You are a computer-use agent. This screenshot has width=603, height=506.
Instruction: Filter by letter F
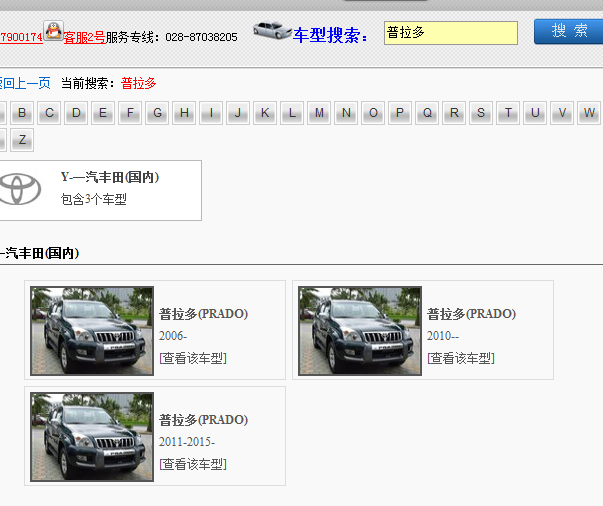coord(130,113)
